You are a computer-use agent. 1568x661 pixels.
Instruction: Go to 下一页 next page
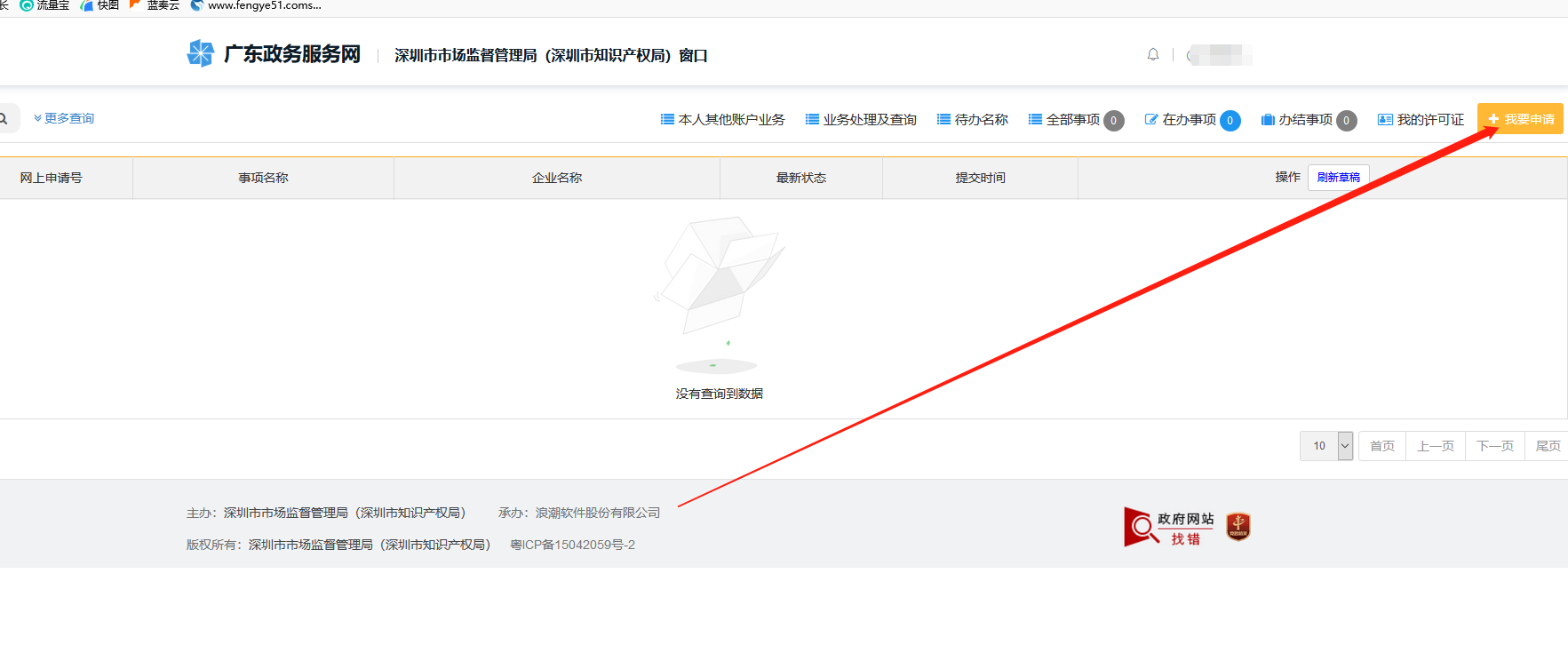[1495, 446]
